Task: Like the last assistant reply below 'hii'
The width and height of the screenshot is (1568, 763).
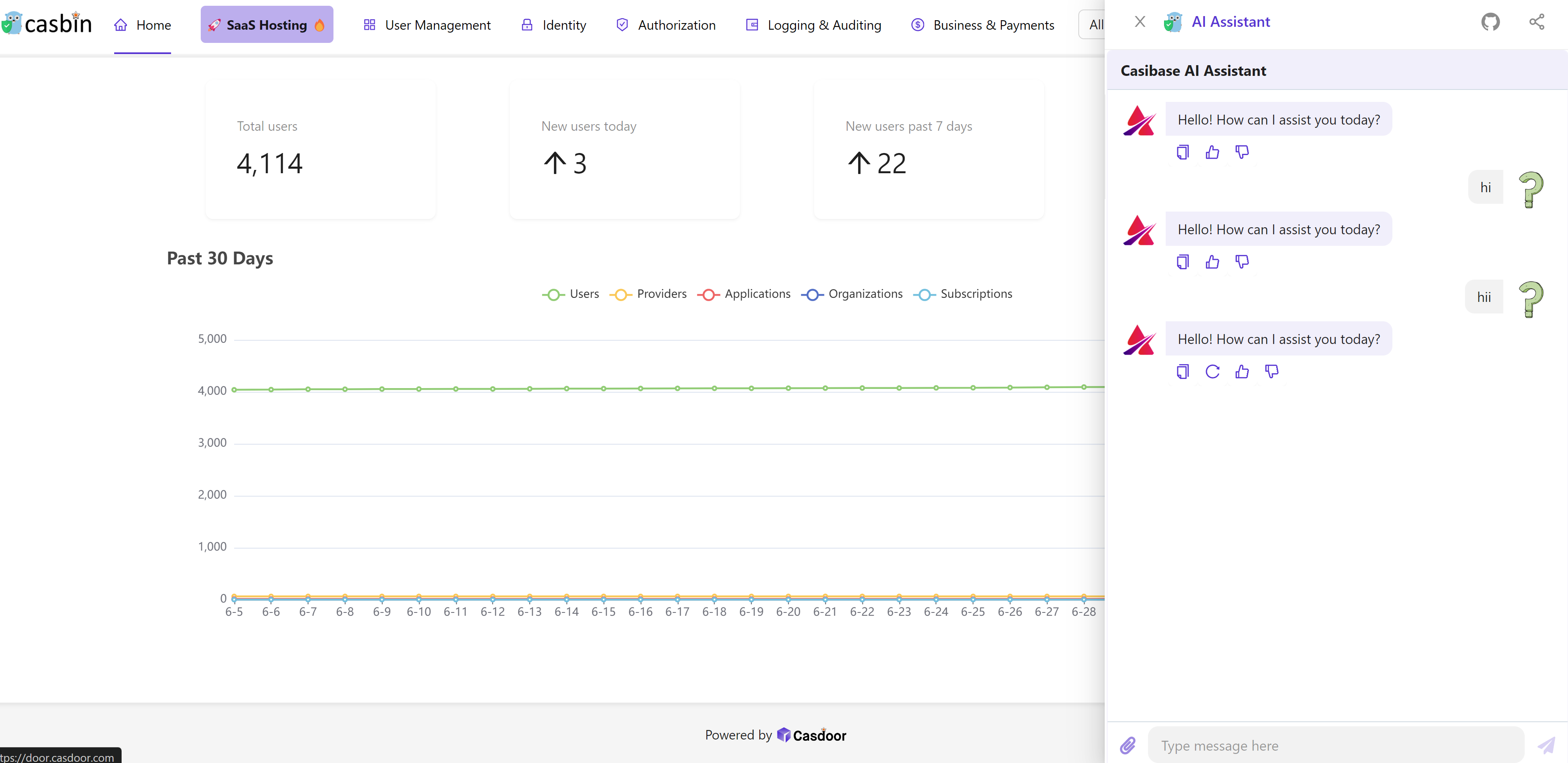Action: click(x=1242, y=371)
